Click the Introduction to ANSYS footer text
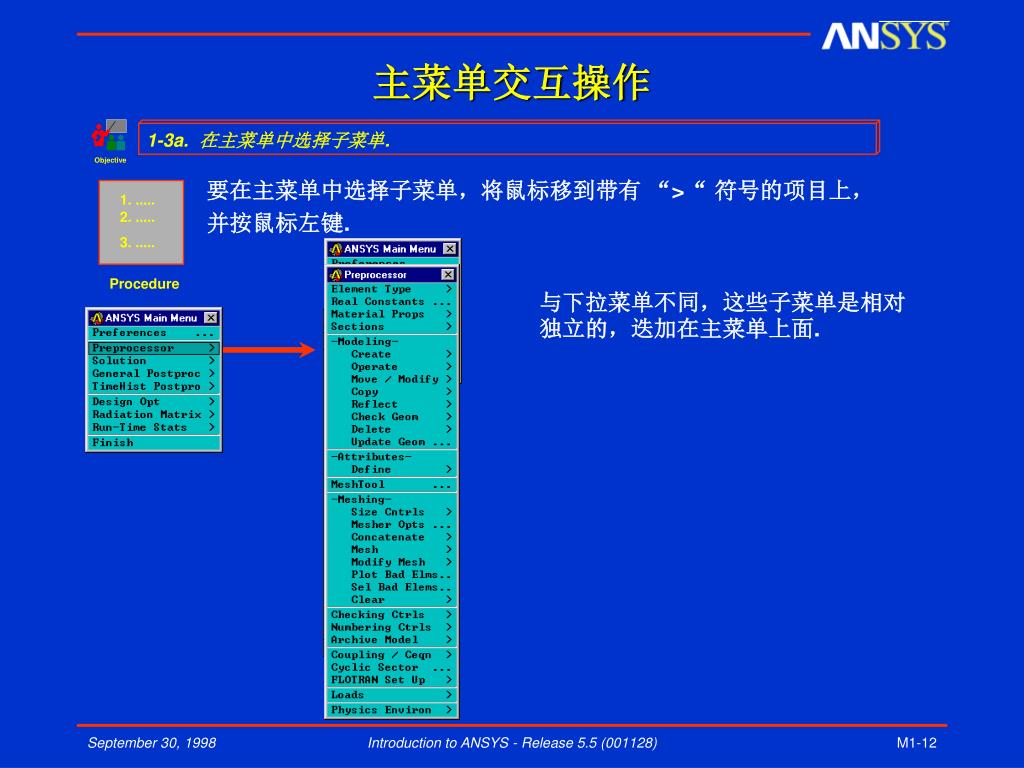 [512, 743]
